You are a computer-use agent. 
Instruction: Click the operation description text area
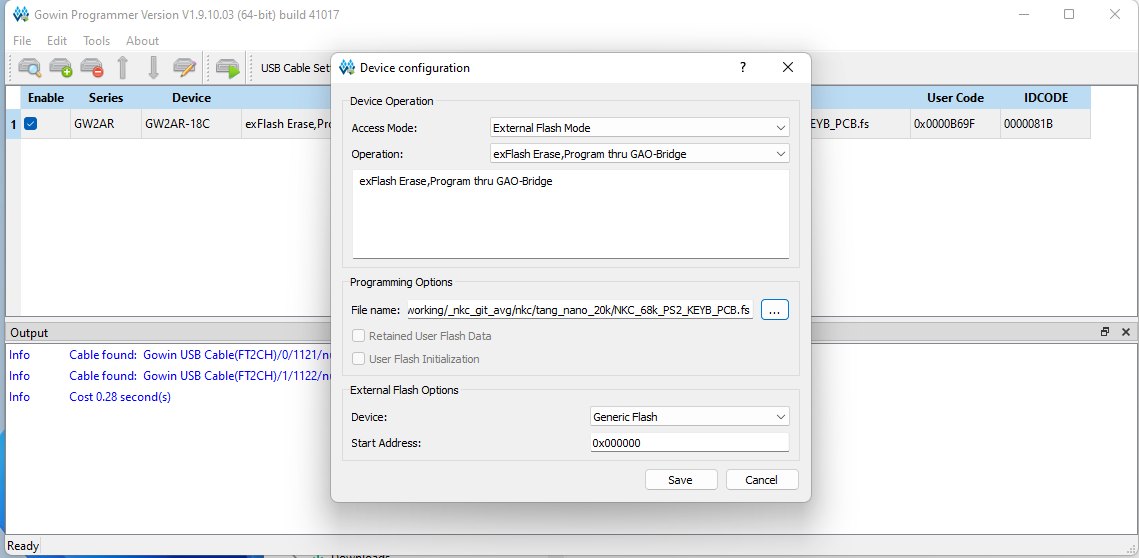[570, 214]
